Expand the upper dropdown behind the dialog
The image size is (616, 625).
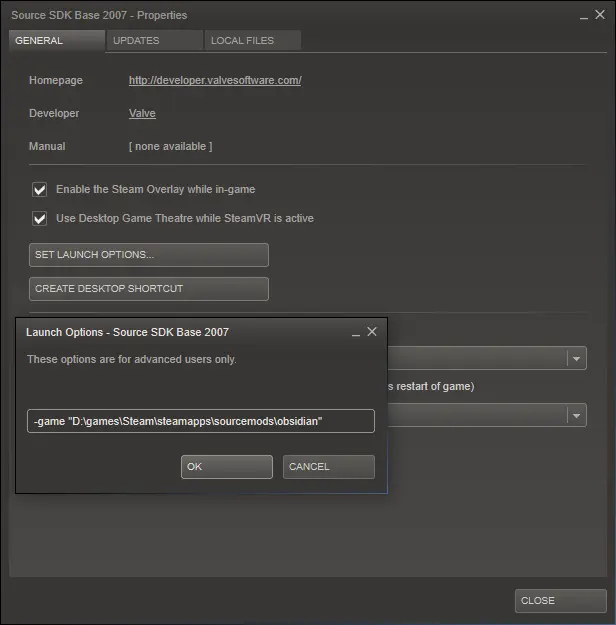tap(576, 358)
